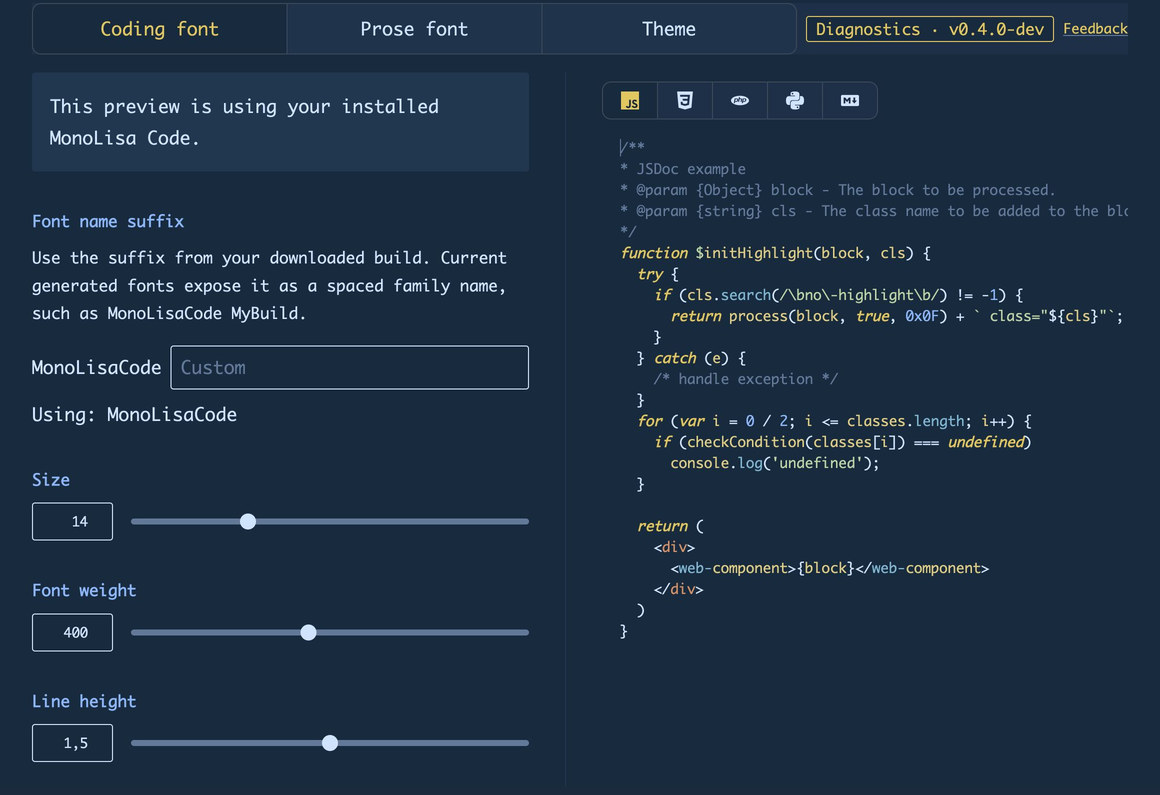
Task: Click the 'function $initHighlight(block, cls)' code line
Action: [775, 253]
